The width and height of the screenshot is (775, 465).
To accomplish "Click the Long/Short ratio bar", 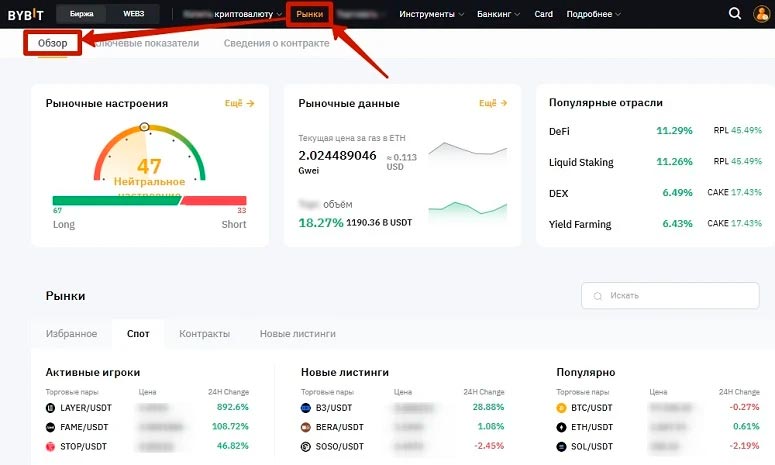I will pyautogui.click(x=149, y=200).
